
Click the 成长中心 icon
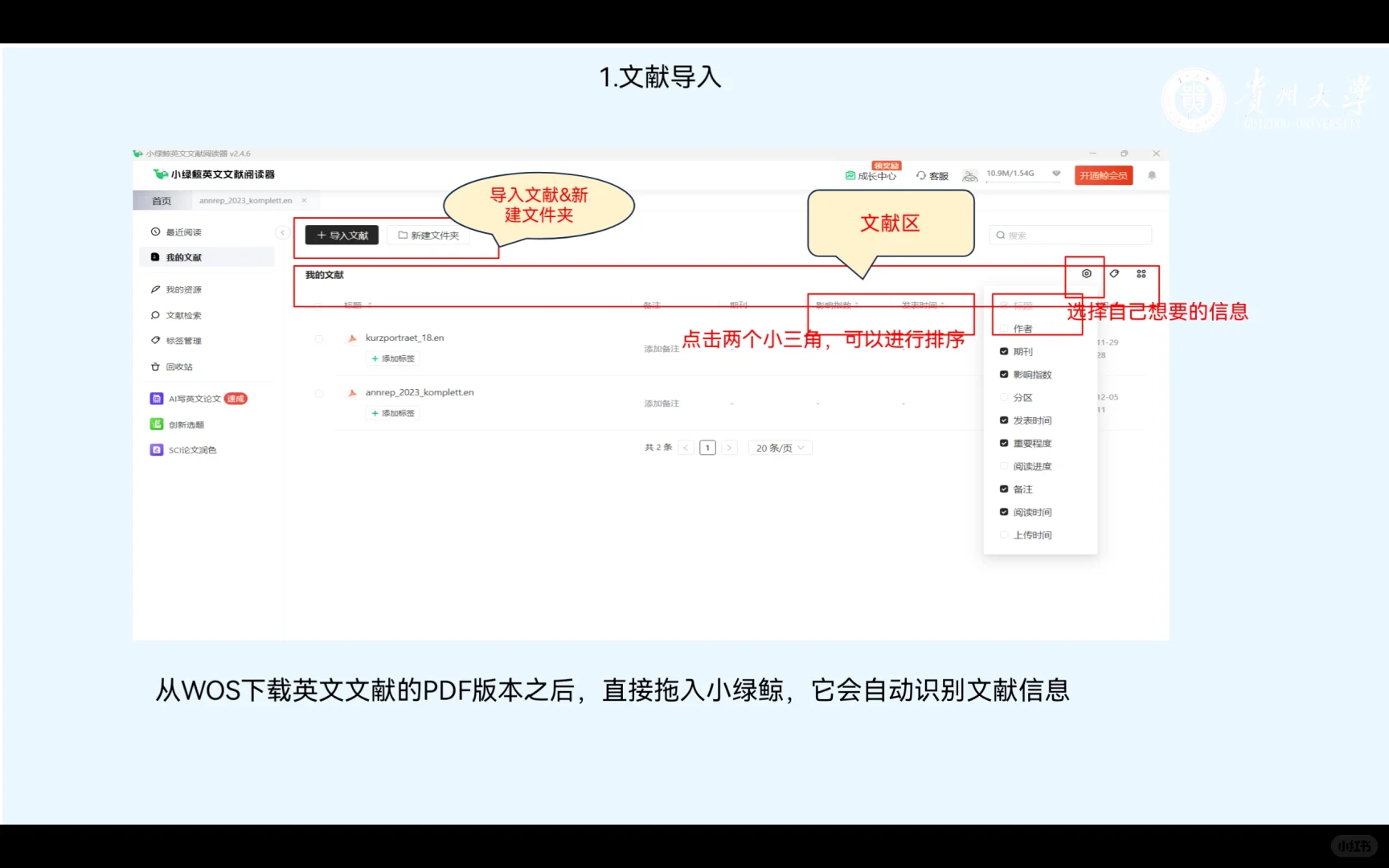850,175
